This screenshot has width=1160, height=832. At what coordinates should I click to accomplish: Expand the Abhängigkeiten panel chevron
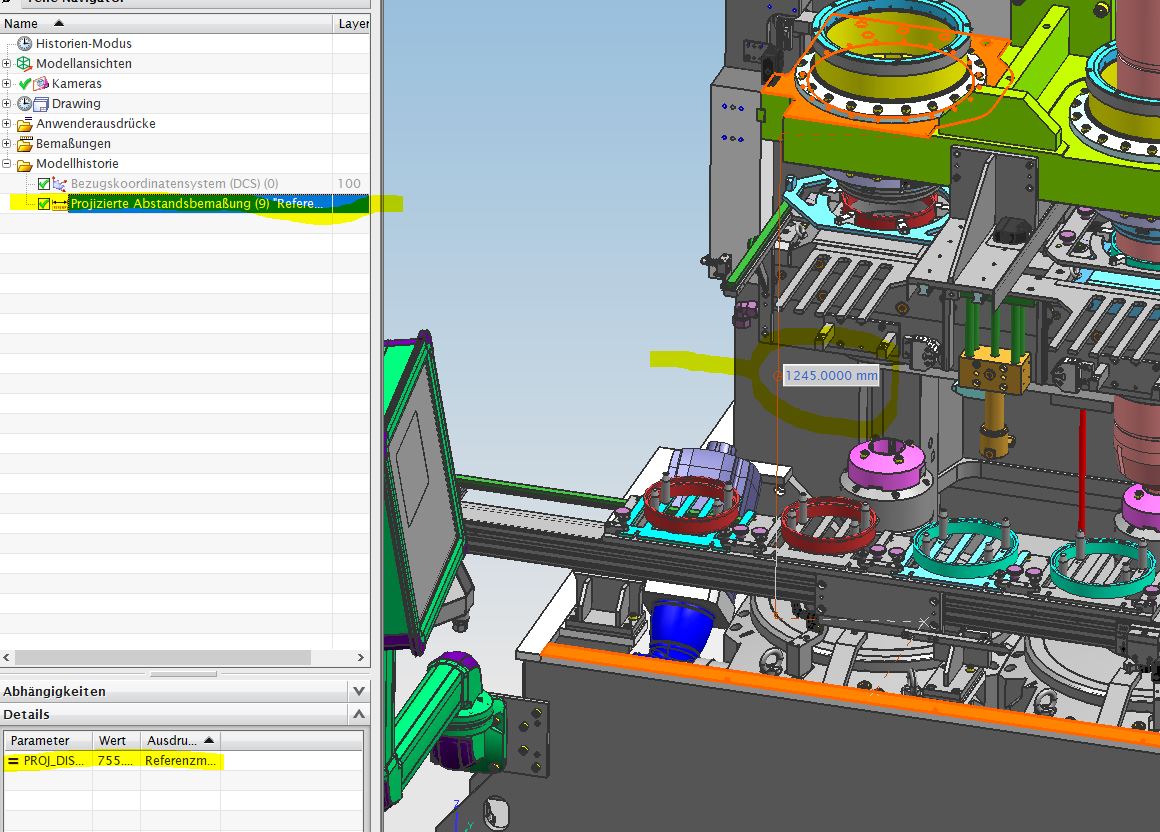(359, 691)
